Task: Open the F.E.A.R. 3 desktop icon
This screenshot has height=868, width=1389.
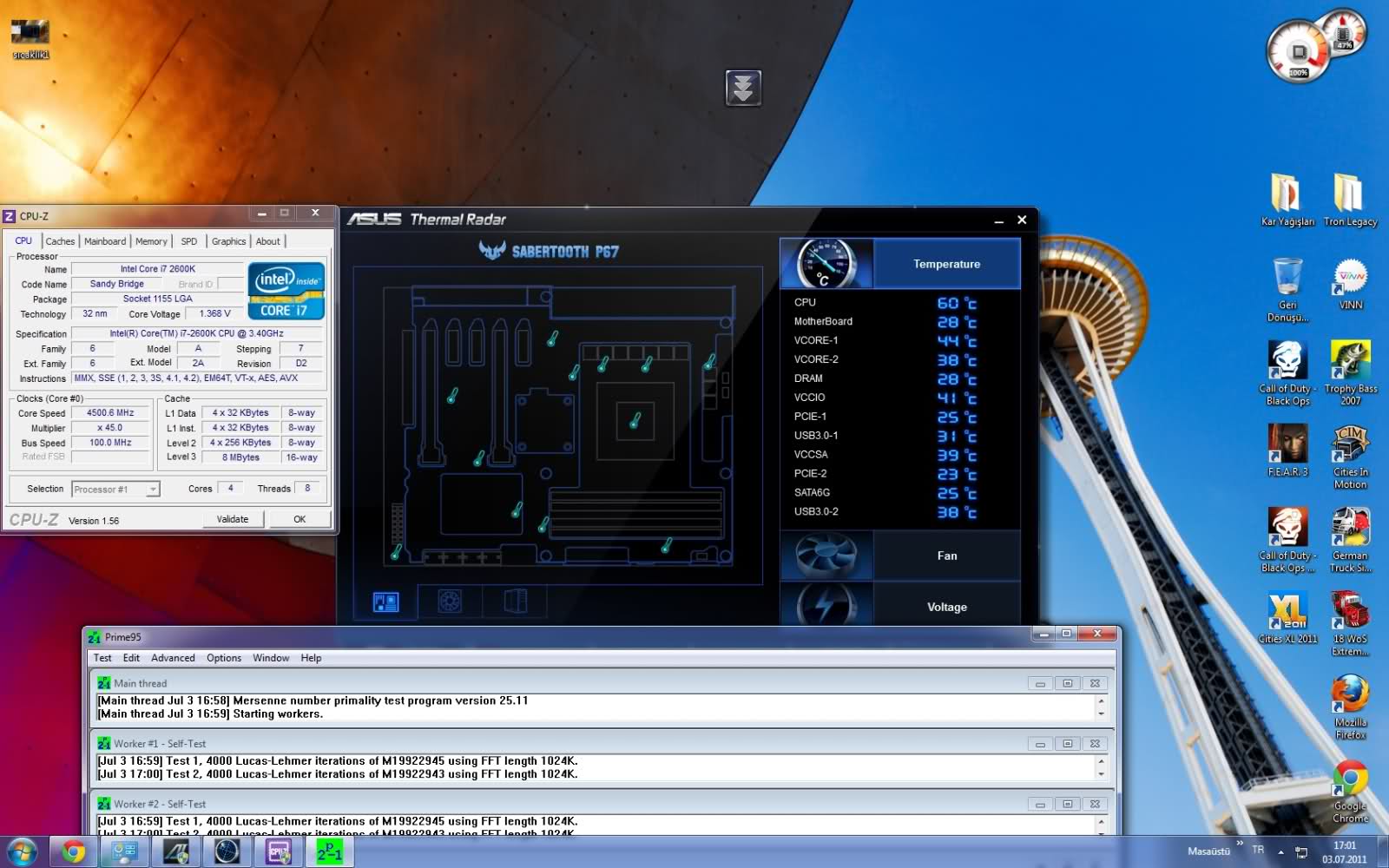Action: (1287, 450)
